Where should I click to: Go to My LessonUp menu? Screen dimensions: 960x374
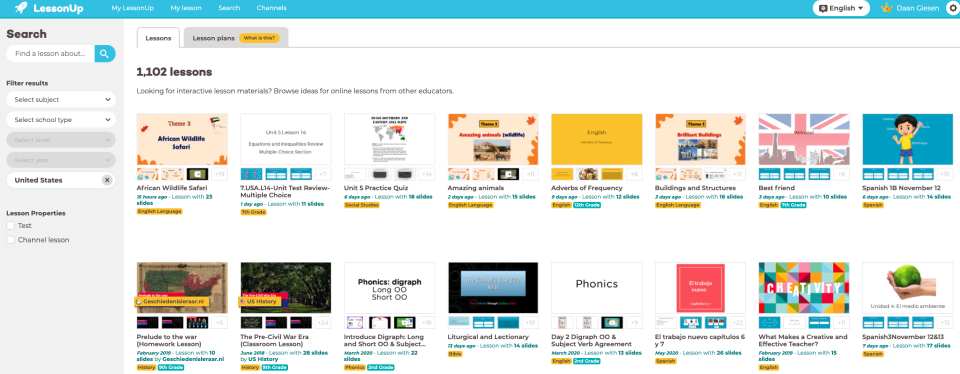click(133, 8)
